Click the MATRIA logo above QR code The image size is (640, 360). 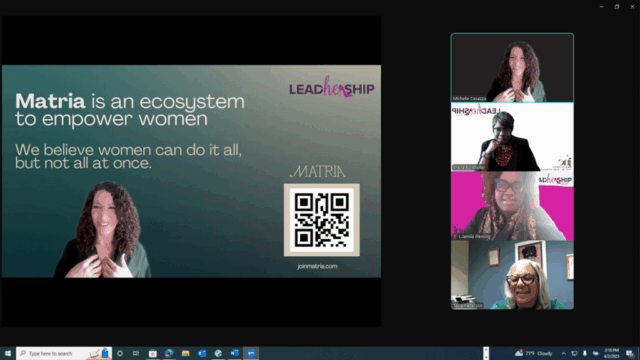[x=318, y=172]
